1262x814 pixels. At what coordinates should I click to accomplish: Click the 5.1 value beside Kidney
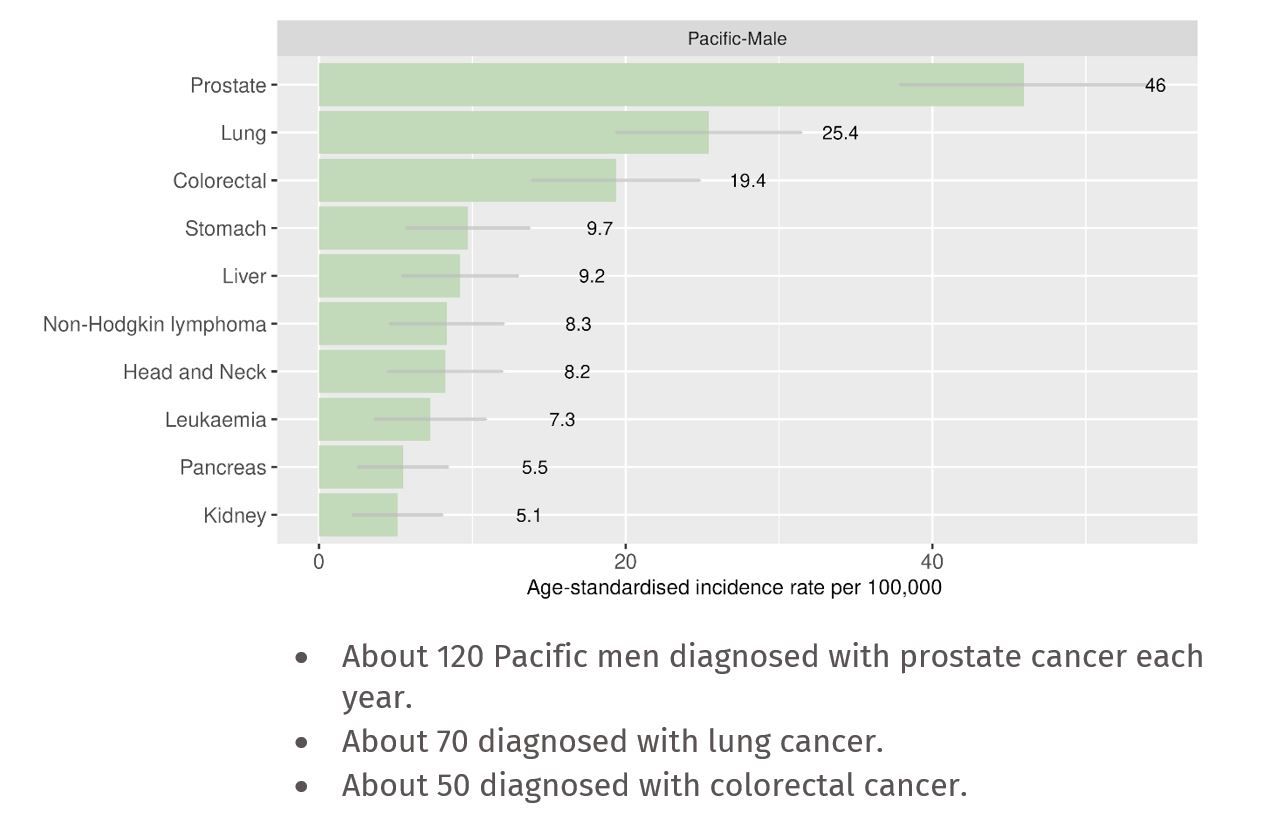tap(528, 516)
